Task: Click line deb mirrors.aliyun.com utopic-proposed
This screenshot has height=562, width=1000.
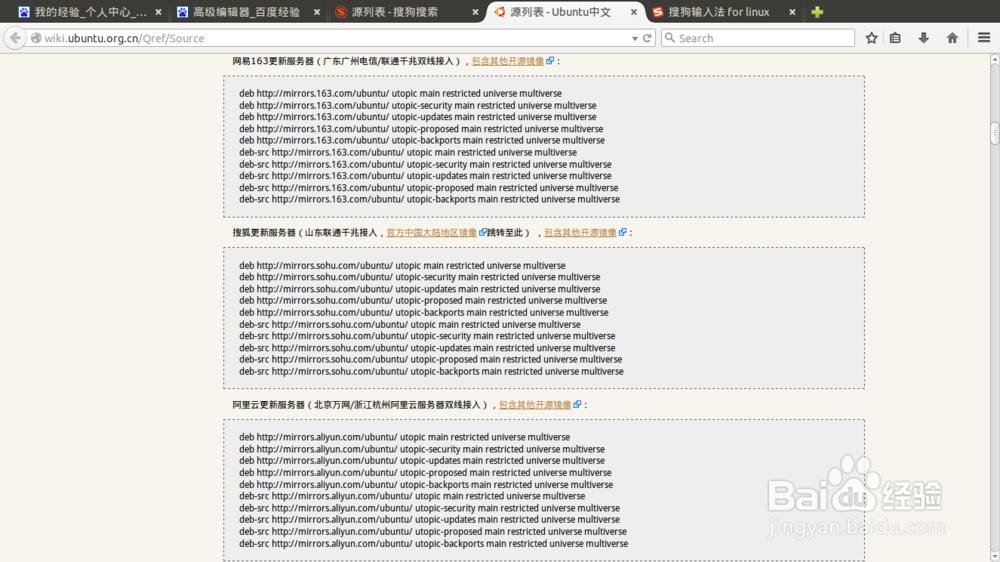Action: coord(425,473)
